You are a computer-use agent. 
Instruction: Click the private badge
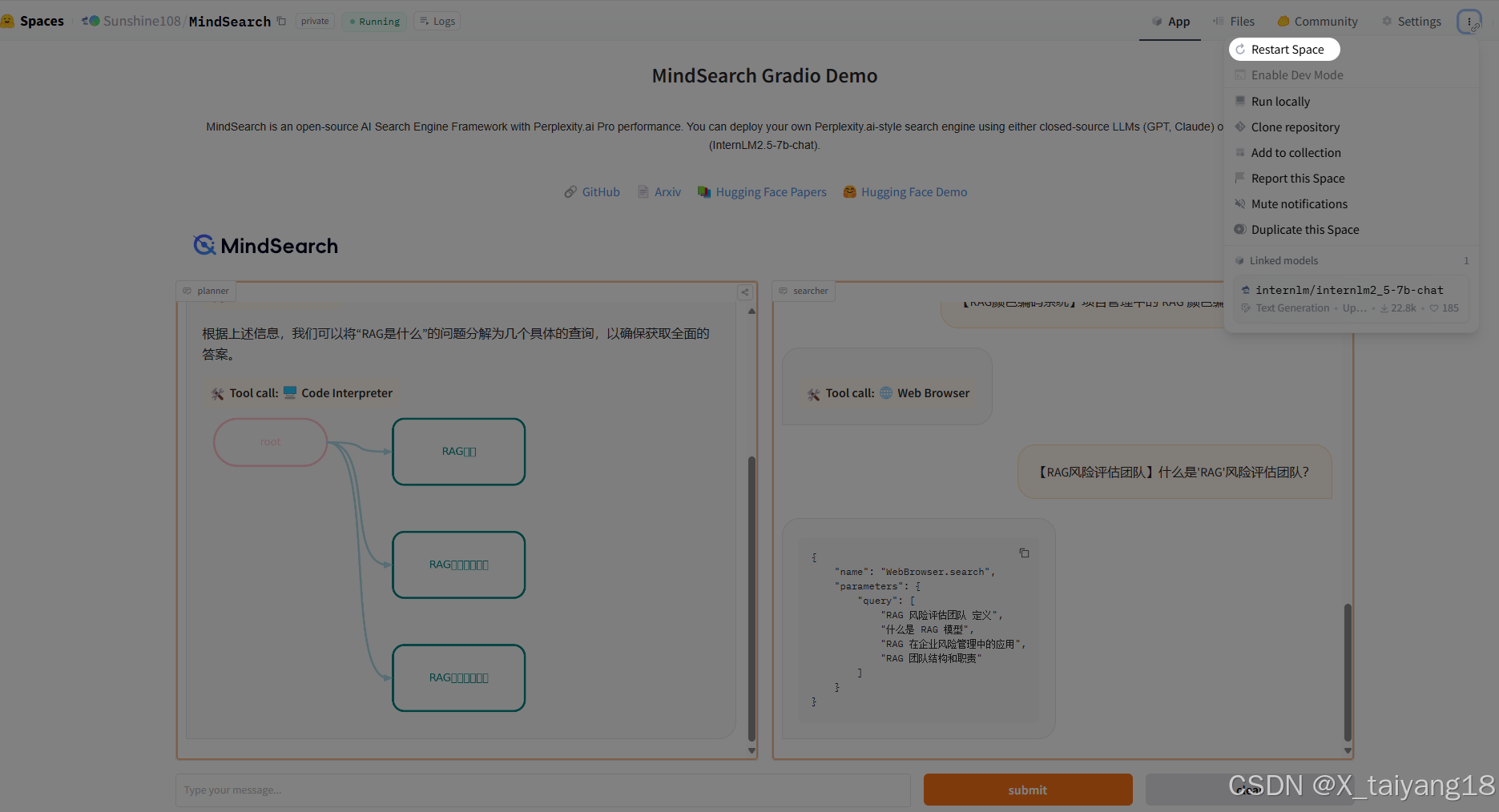click(315, 22)
